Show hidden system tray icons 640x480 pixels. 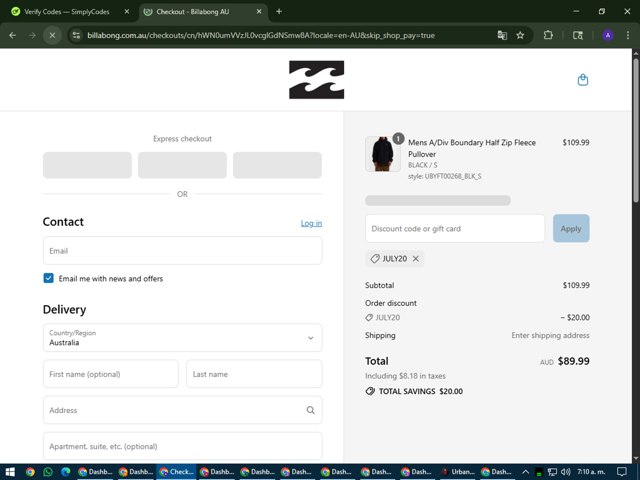click(525, 472)
